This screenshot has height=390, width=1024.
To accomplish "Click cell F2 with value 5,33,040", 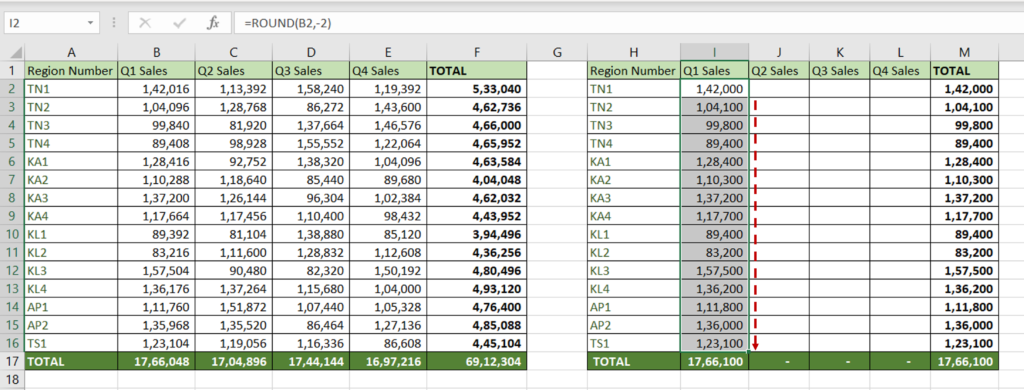I will tap(476, 89).
